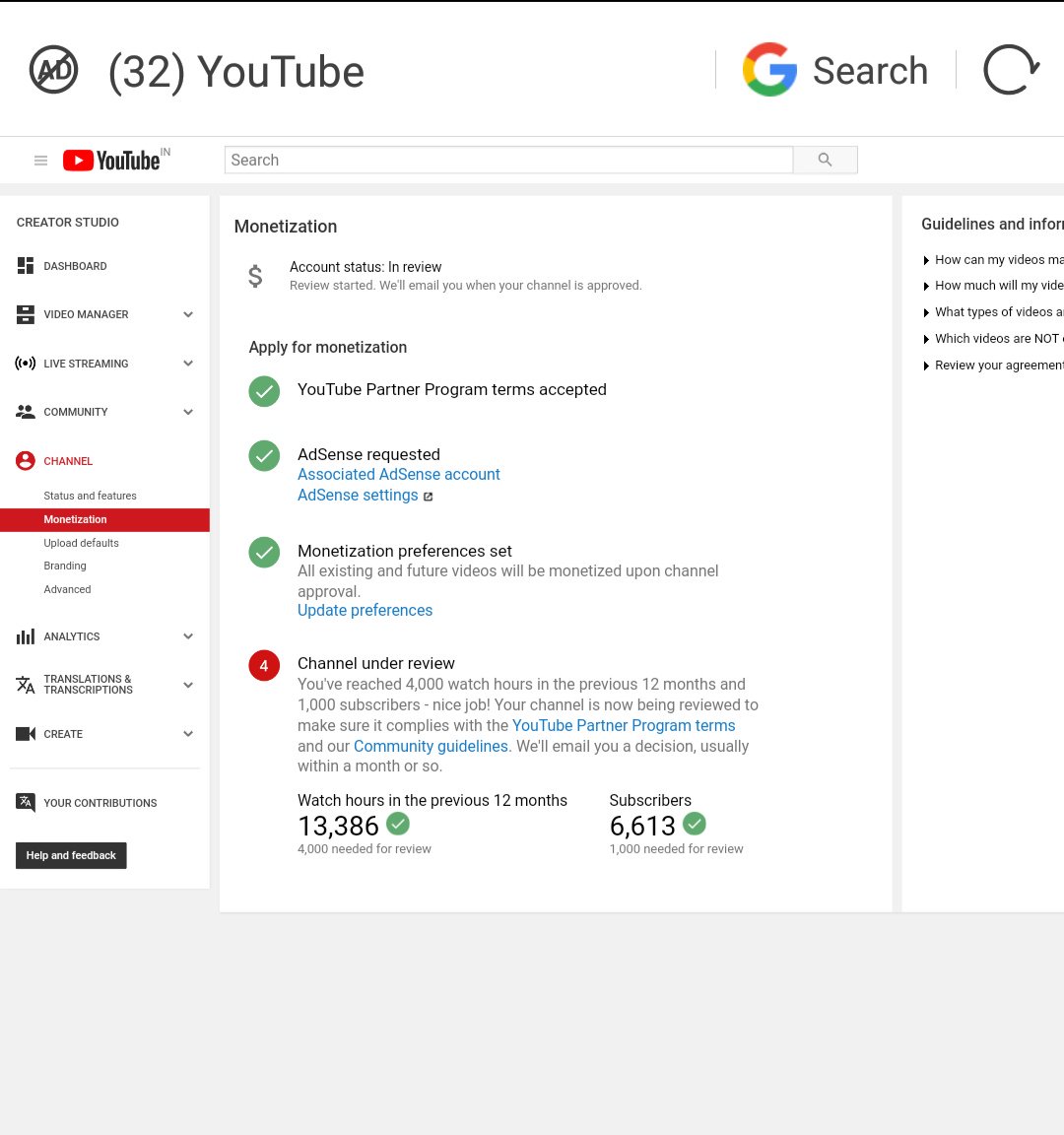
Task: Open Status and features submenu item
Action: [x=90, y=496]
